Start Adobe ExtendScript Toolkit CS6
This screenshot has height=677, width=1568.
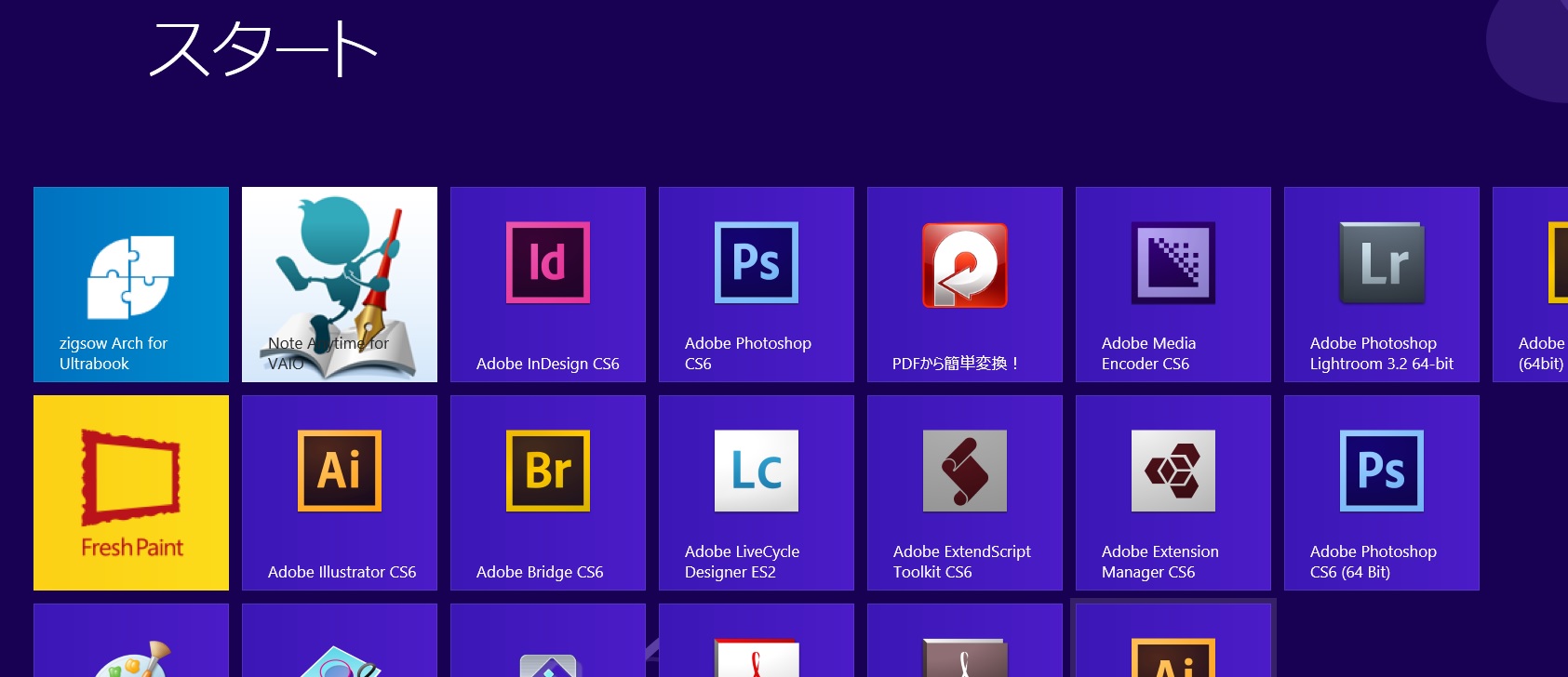click(x=965, y=493)
